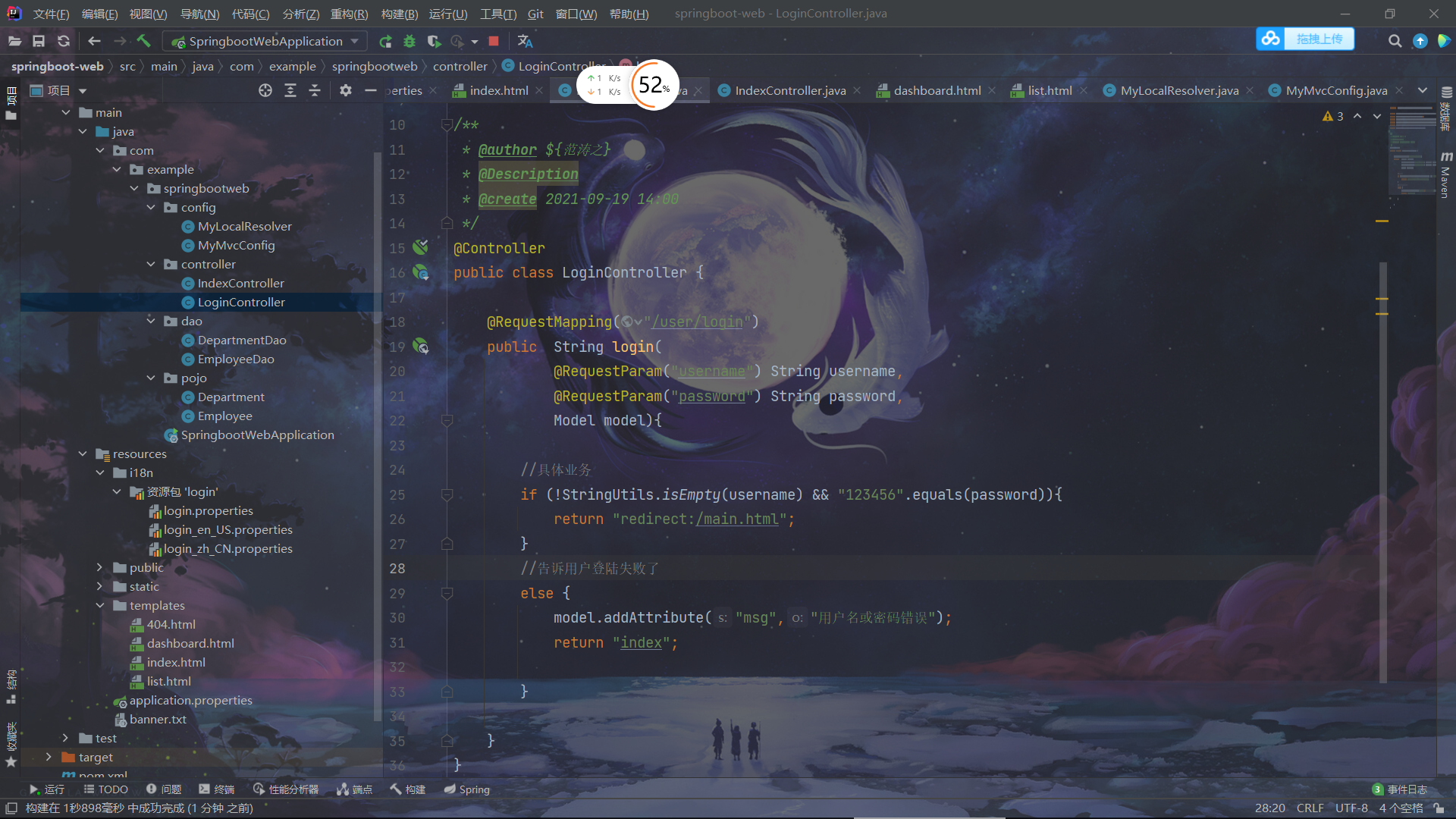Expand the public folder
This screenshot has height=819, width=1456.
(x=99, y=567)
